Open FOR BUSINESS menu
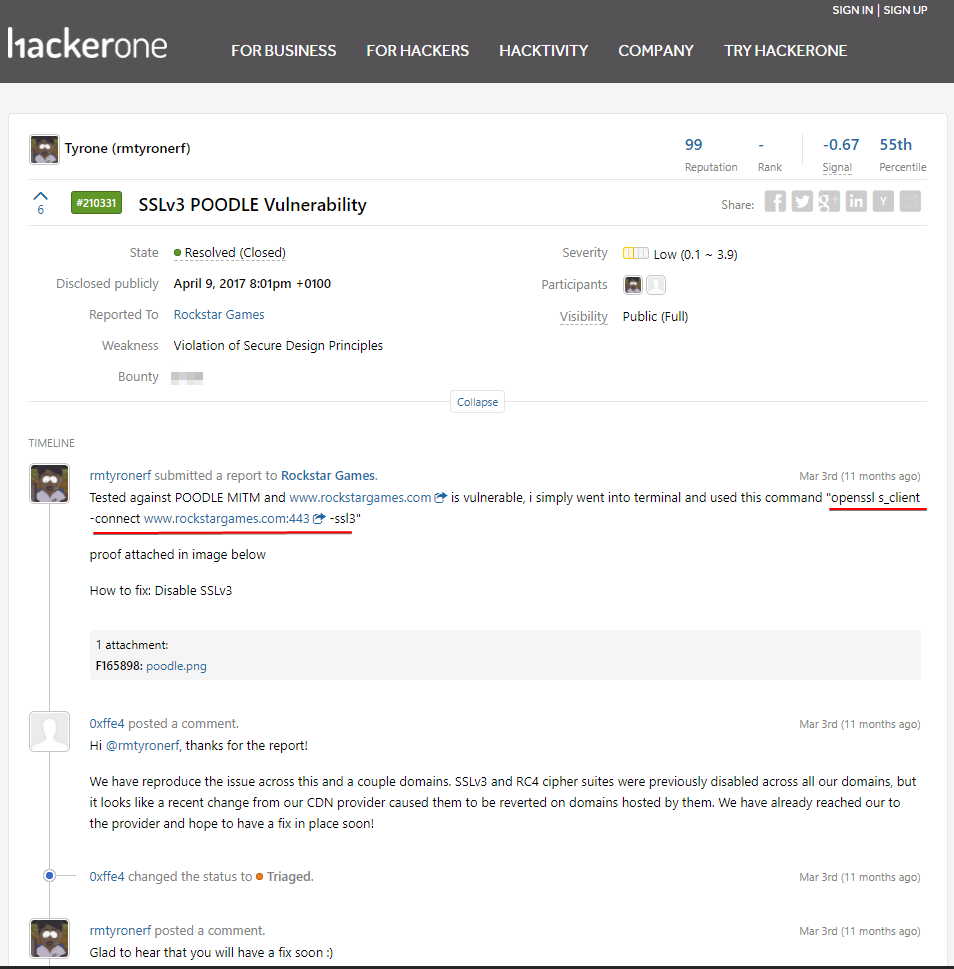The image size is (954, 969). point(284,51)
